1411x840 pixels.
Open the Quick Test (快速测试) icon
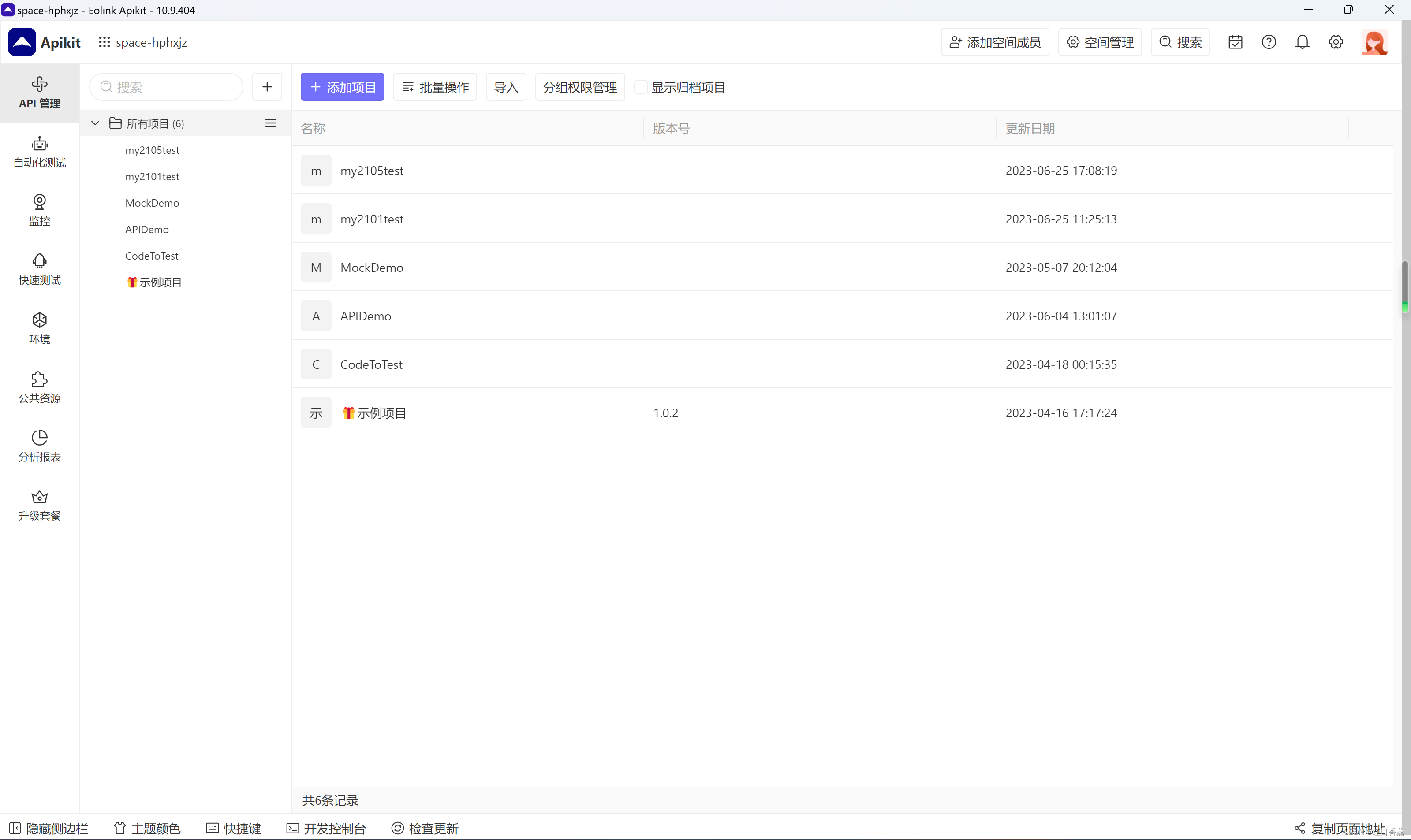point(40,269)
